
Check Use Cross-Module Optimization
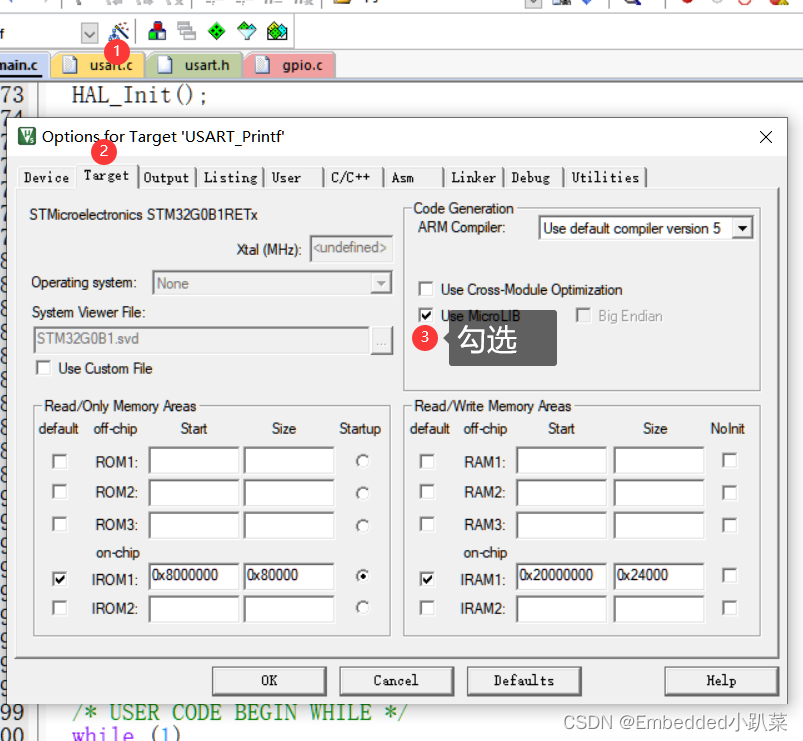(424, 289)
